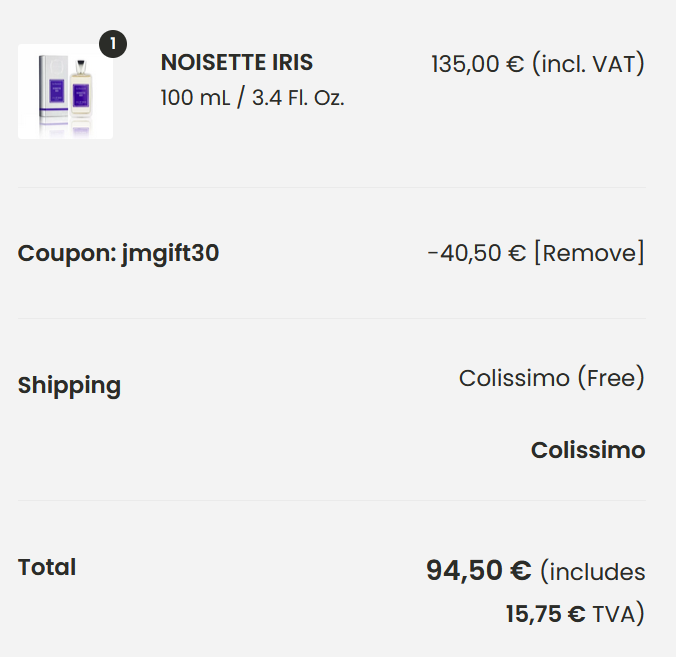The height and width of the screenshot is (657, 676).
Task: Click the bold Colissimo shipping method
Action: [587, 450]
